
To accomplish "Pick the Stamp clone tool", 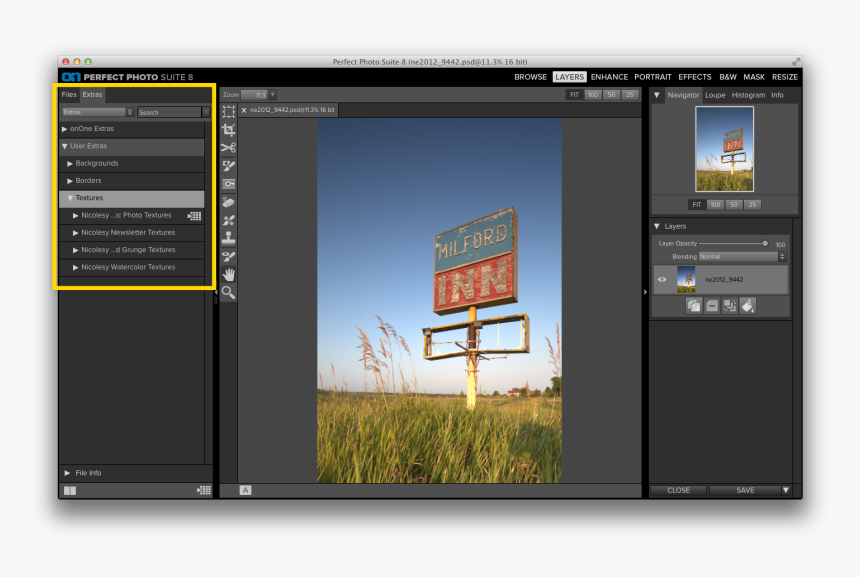I will [x=228, y=238].
